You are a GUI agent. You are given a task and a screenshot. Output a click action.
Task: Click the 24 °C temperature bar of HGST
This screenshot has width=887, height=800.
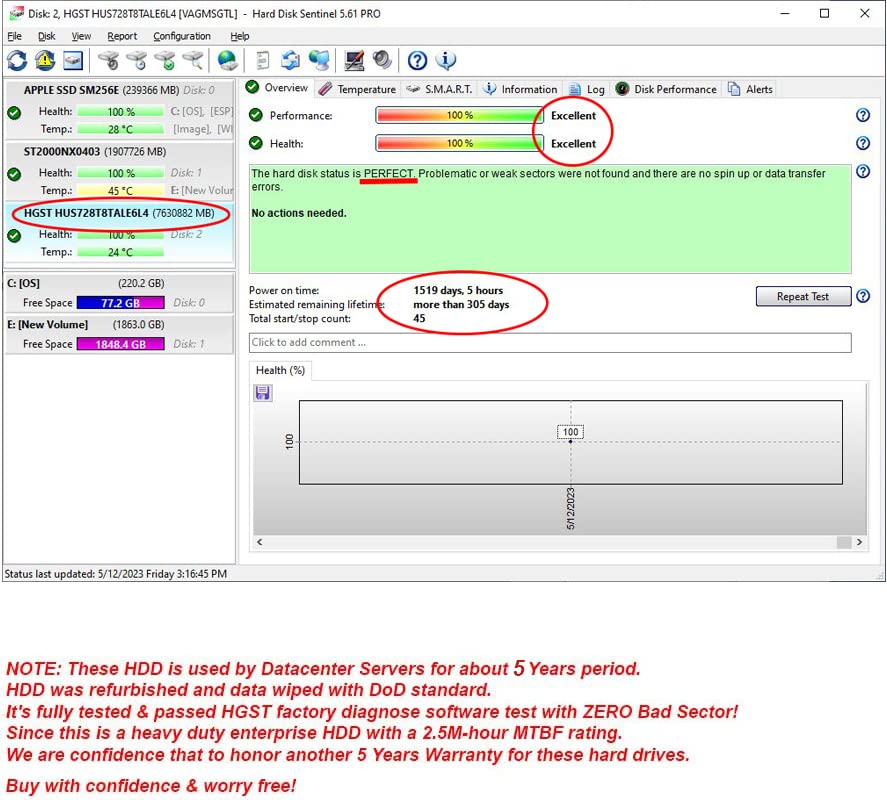(120, 252)
